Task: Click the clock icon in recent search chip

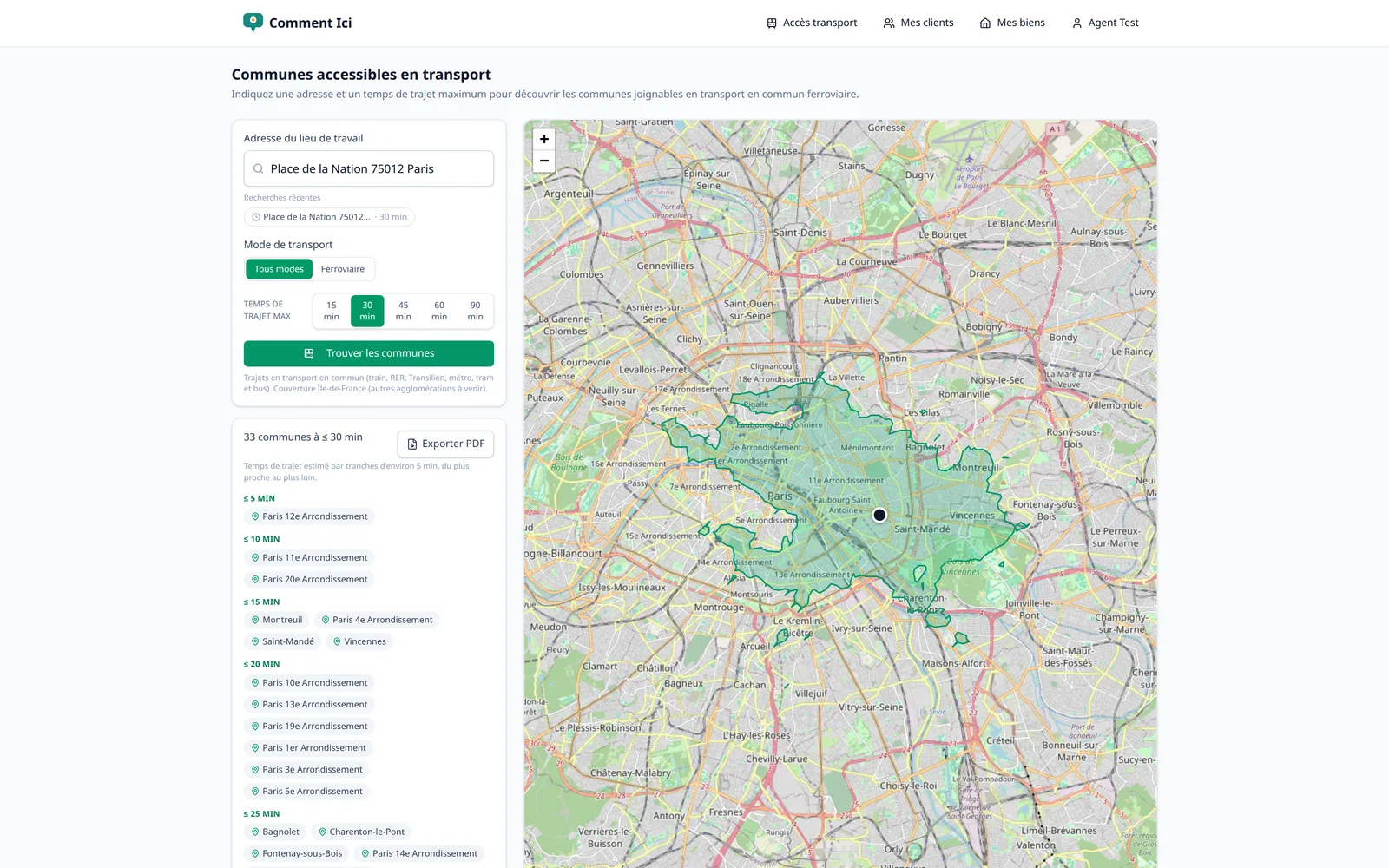Action: coord(256,217)
